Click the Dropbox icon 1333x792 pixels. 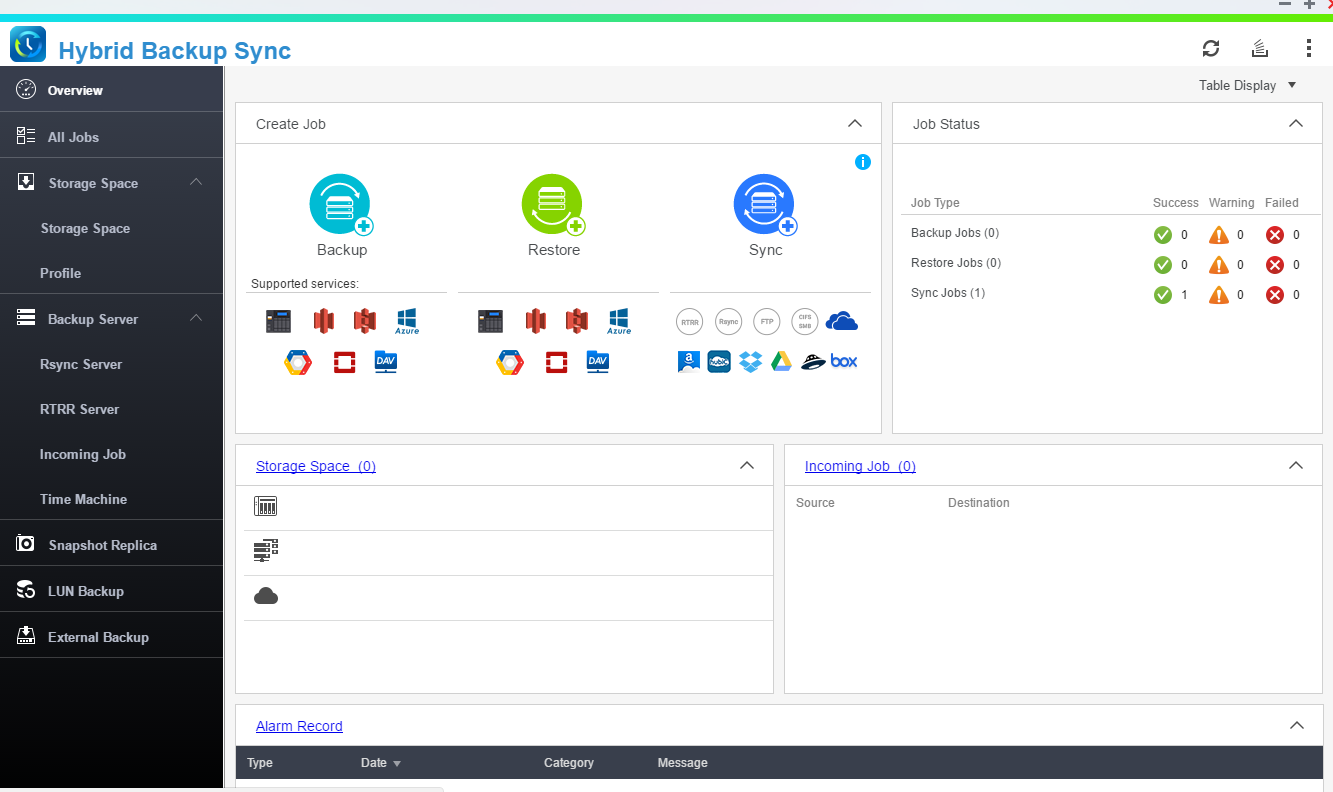750,362
